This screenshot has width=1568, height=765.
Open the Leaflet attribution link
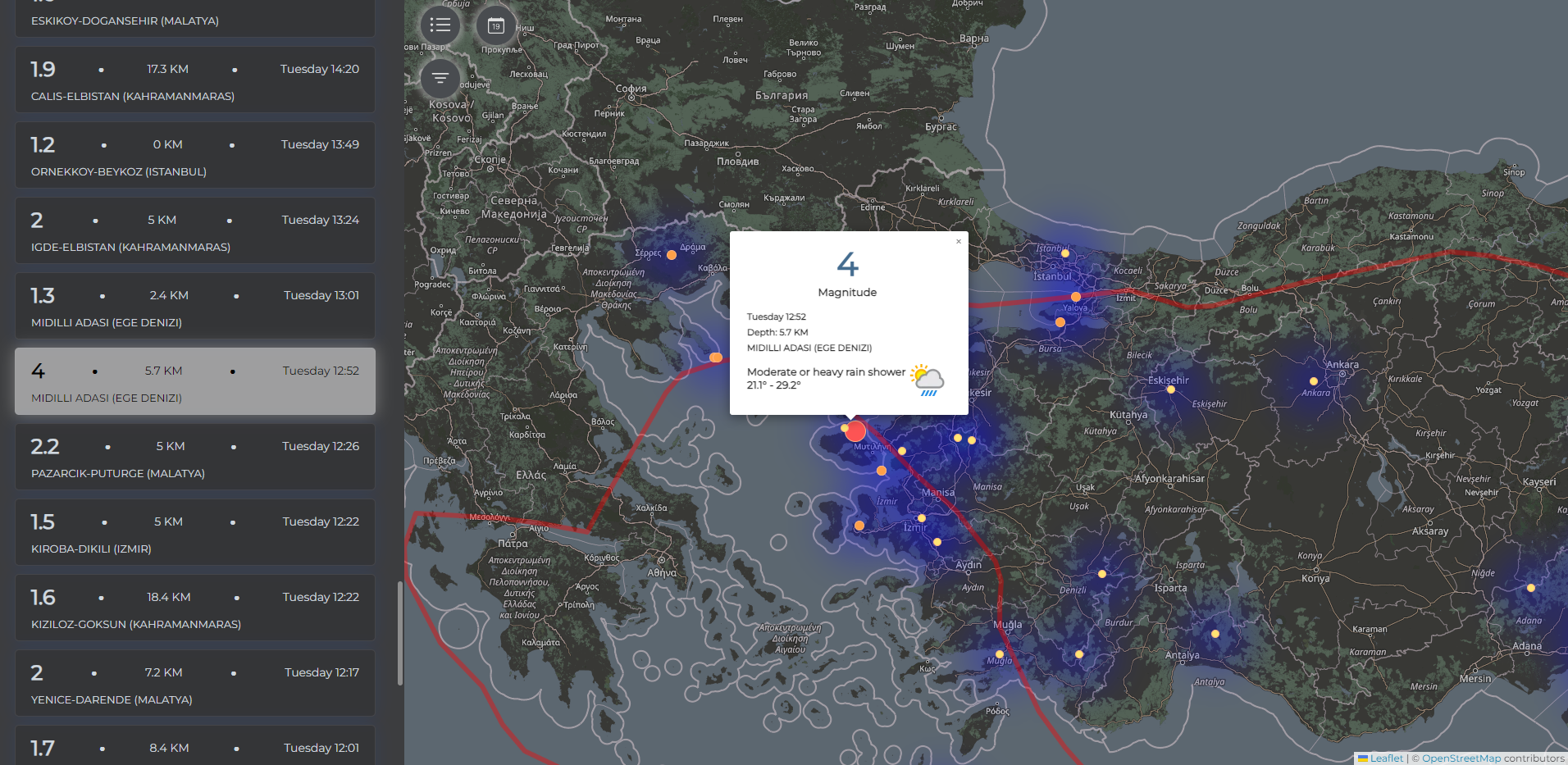(1380, 758)
